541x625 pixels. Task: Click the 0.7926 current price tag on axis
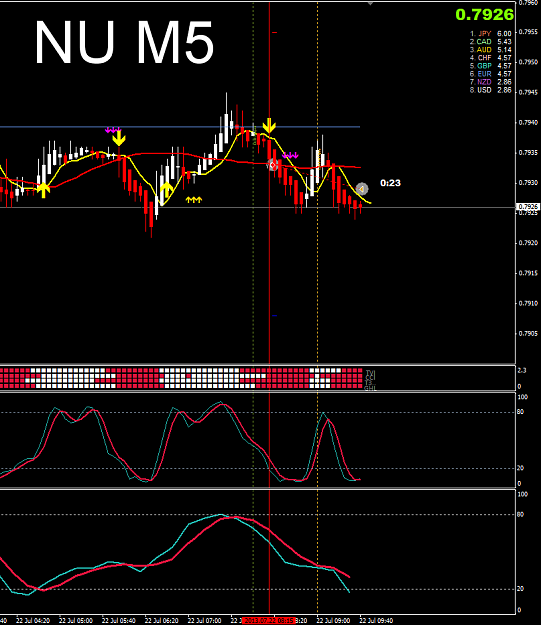pos(528,207)
